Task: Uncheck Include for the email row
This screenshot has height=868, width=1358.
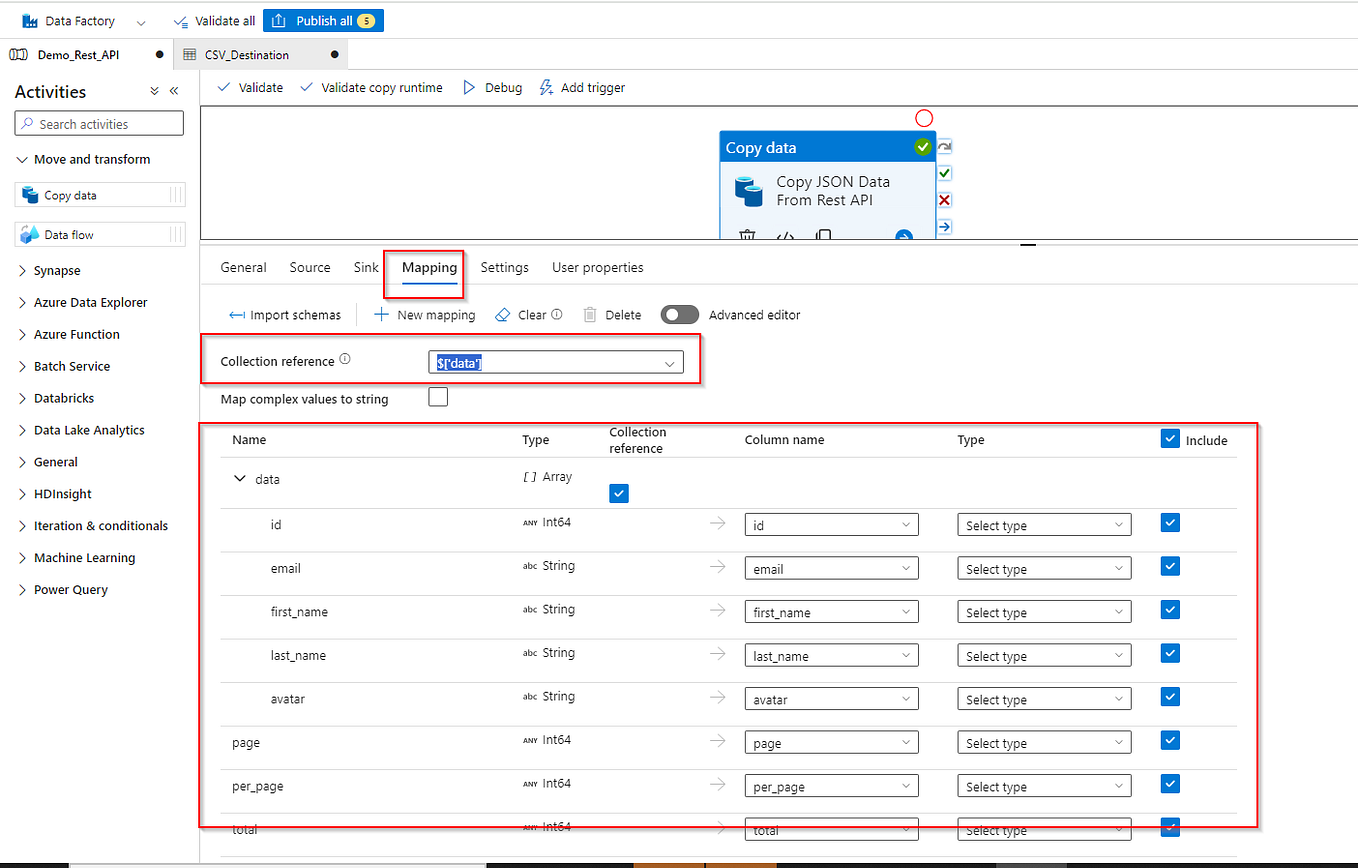Action: point(1169,566)
